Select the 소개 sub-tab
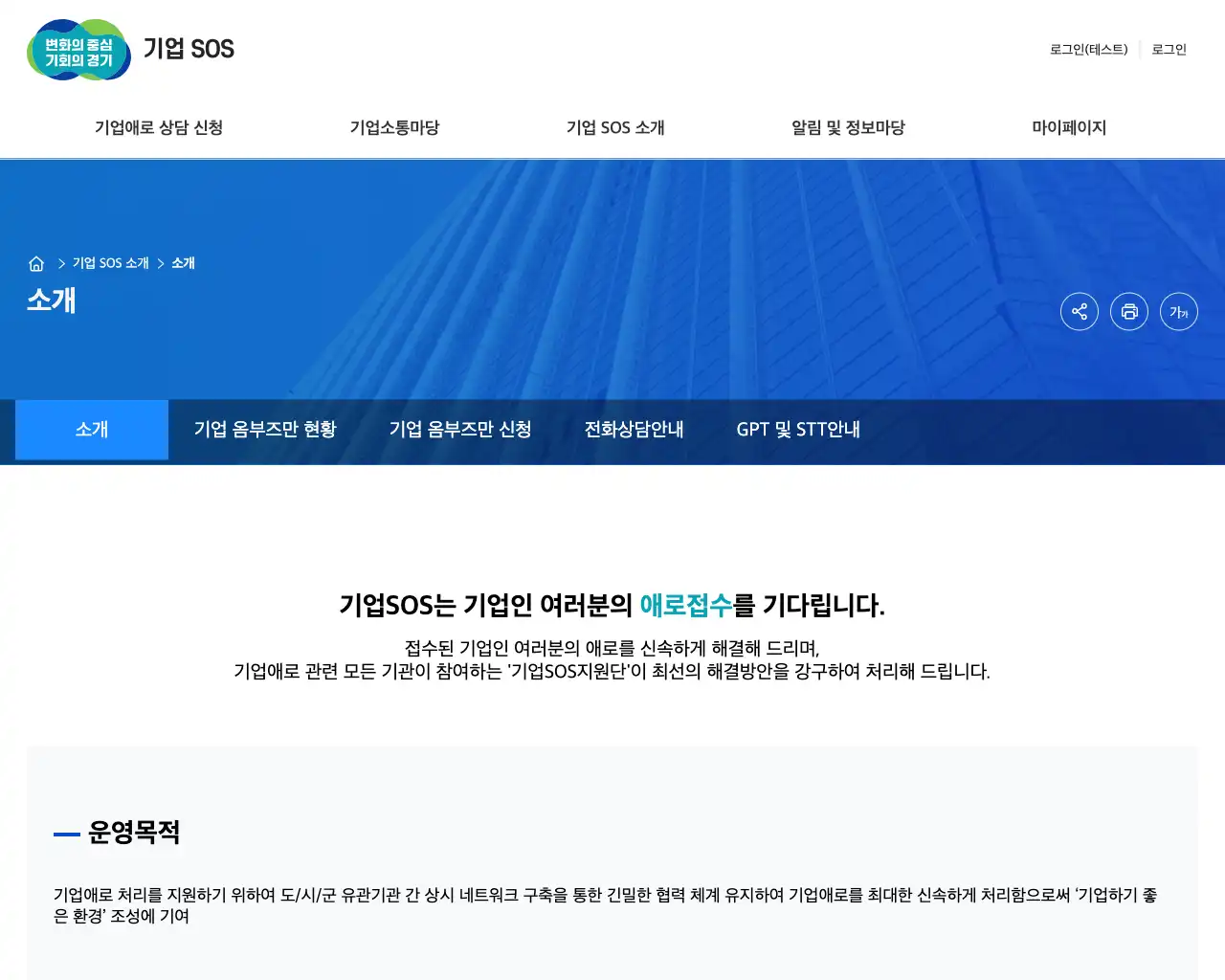The height and width of the screenshot is (980, 1225). (91, 430)
